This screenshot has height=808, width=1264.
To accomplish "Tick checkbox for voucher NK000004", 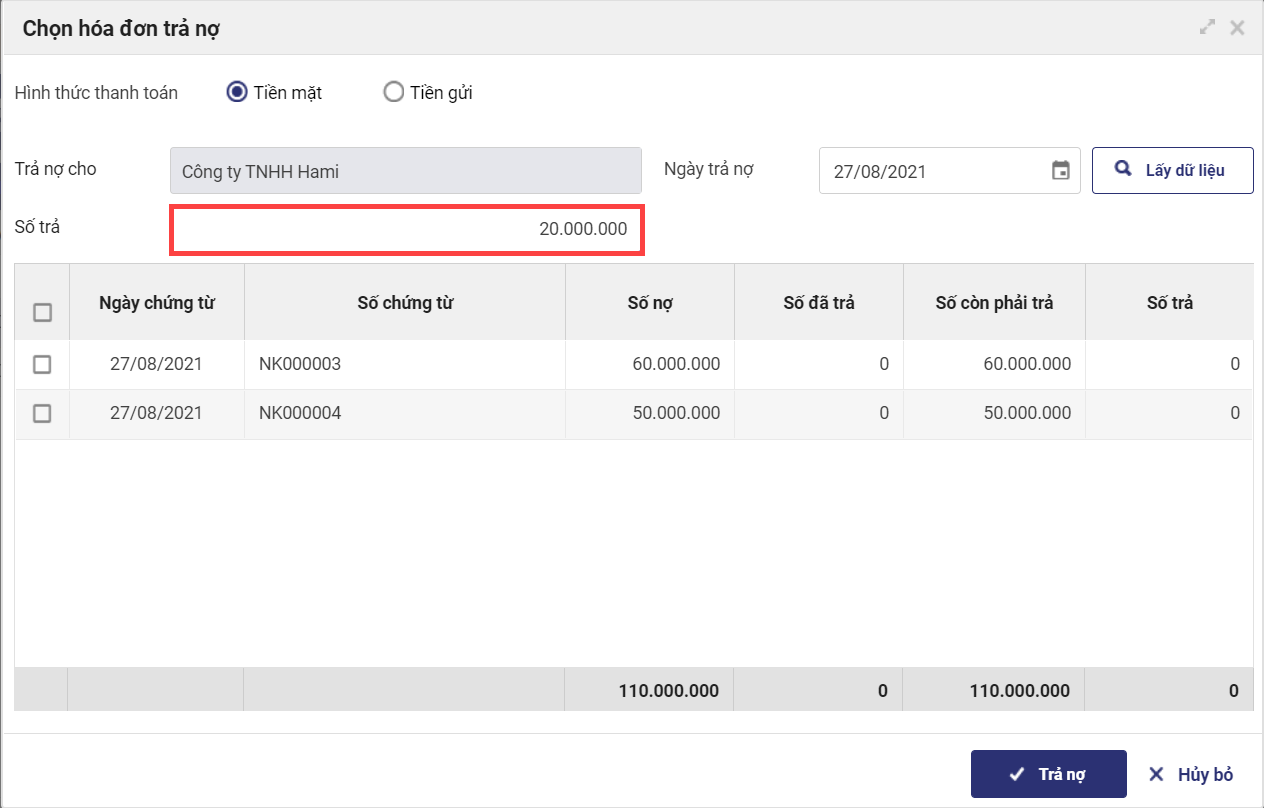I will [x=42, y=413].
